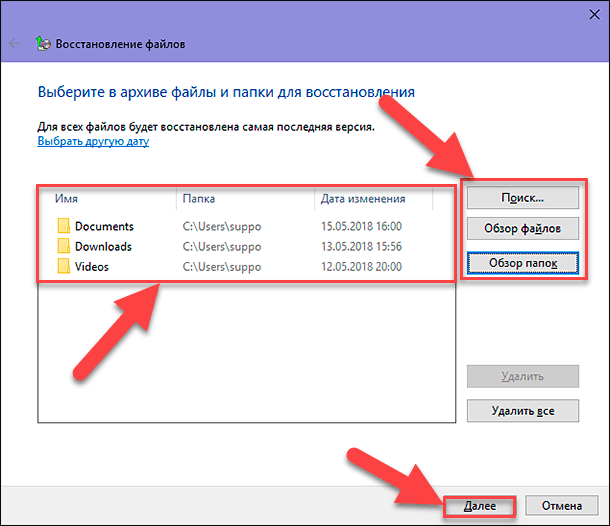This screenshot has height=526, width=610.
Task: Select the "Downloads" row name
Action: (x=103, y=246)
